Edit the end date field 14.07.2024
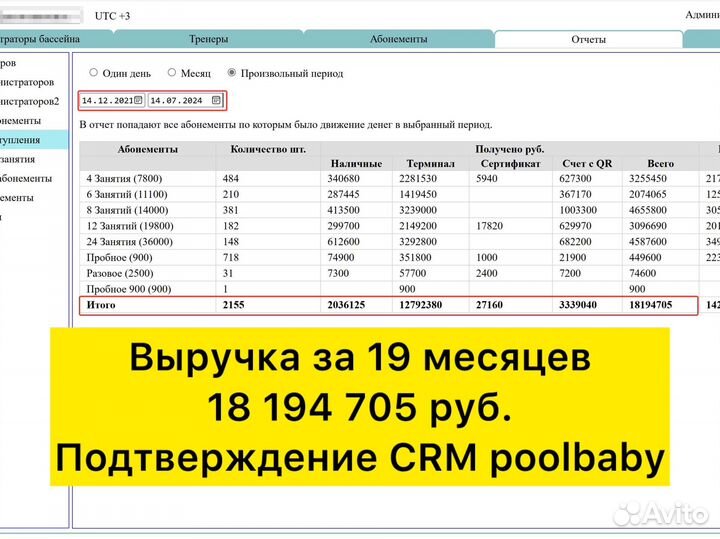Image resolution: width=720 pixels, height=539 pixels. [x=186, y=101]
